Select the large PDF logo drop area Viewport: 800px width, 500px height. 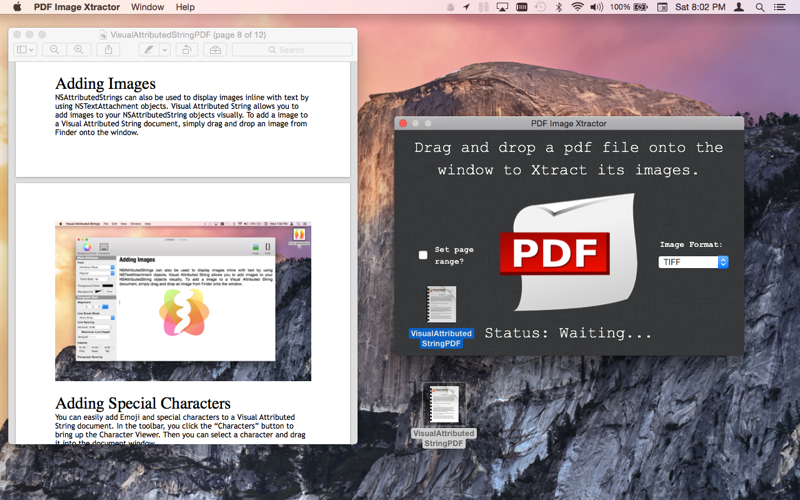[568, 253]
